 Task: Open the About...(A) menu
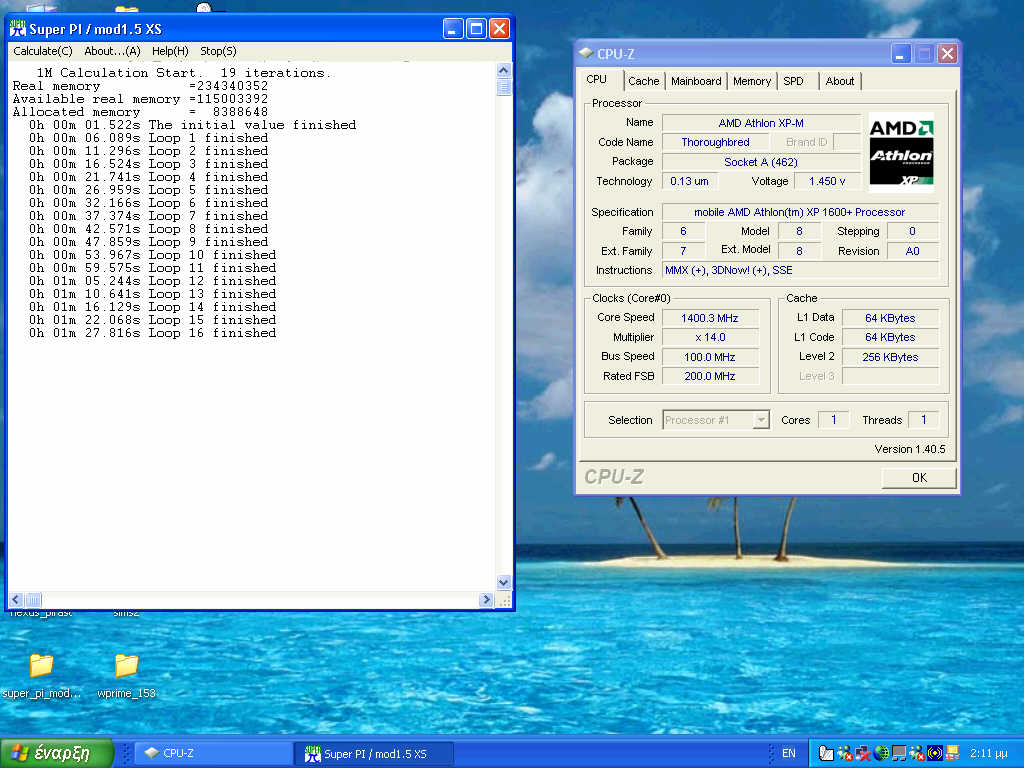click(112, 51)
